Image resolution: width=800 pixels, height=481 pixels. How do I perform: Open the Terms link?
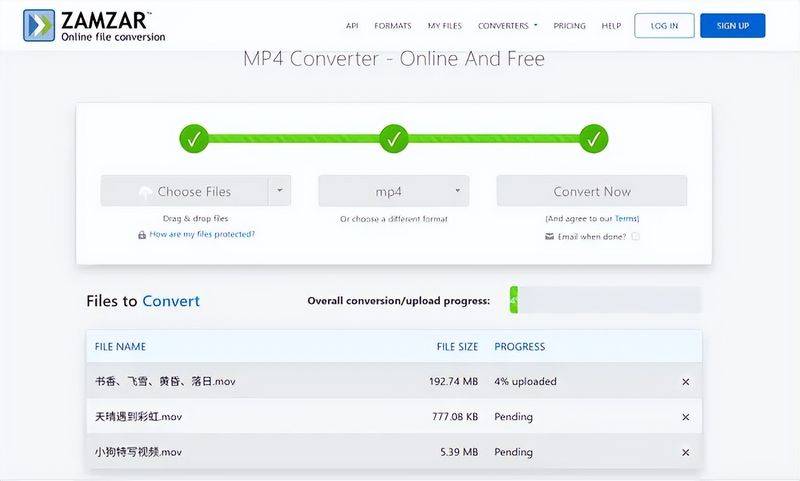[627, 218]
